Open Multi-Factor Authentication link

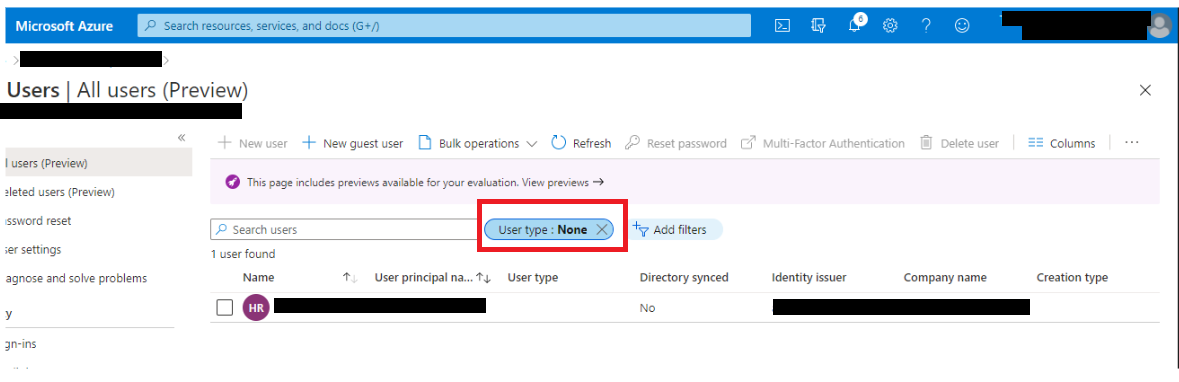823,143
